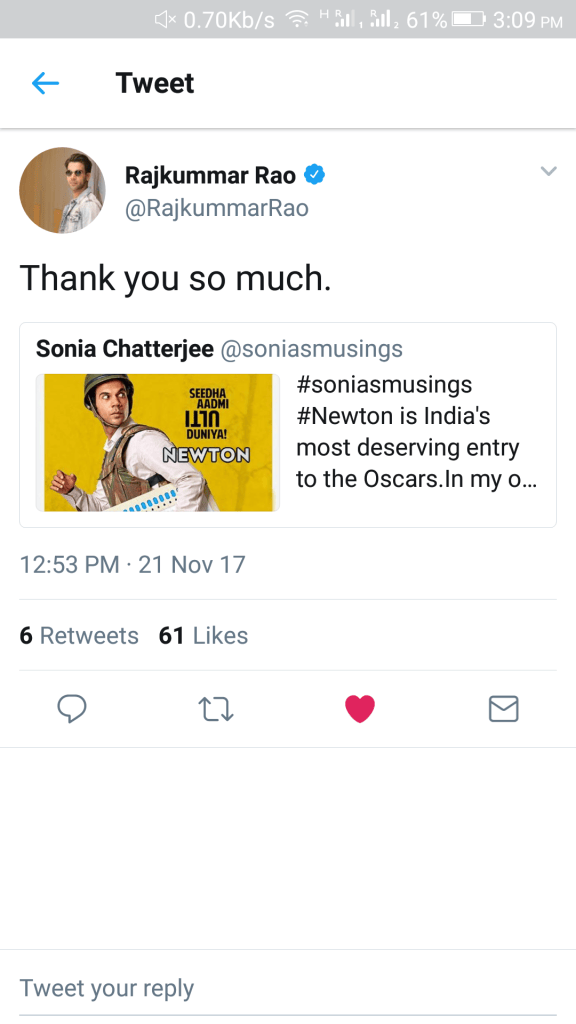
Task: View Rajkummar Rao's profile picture
Action: point(62,190)
